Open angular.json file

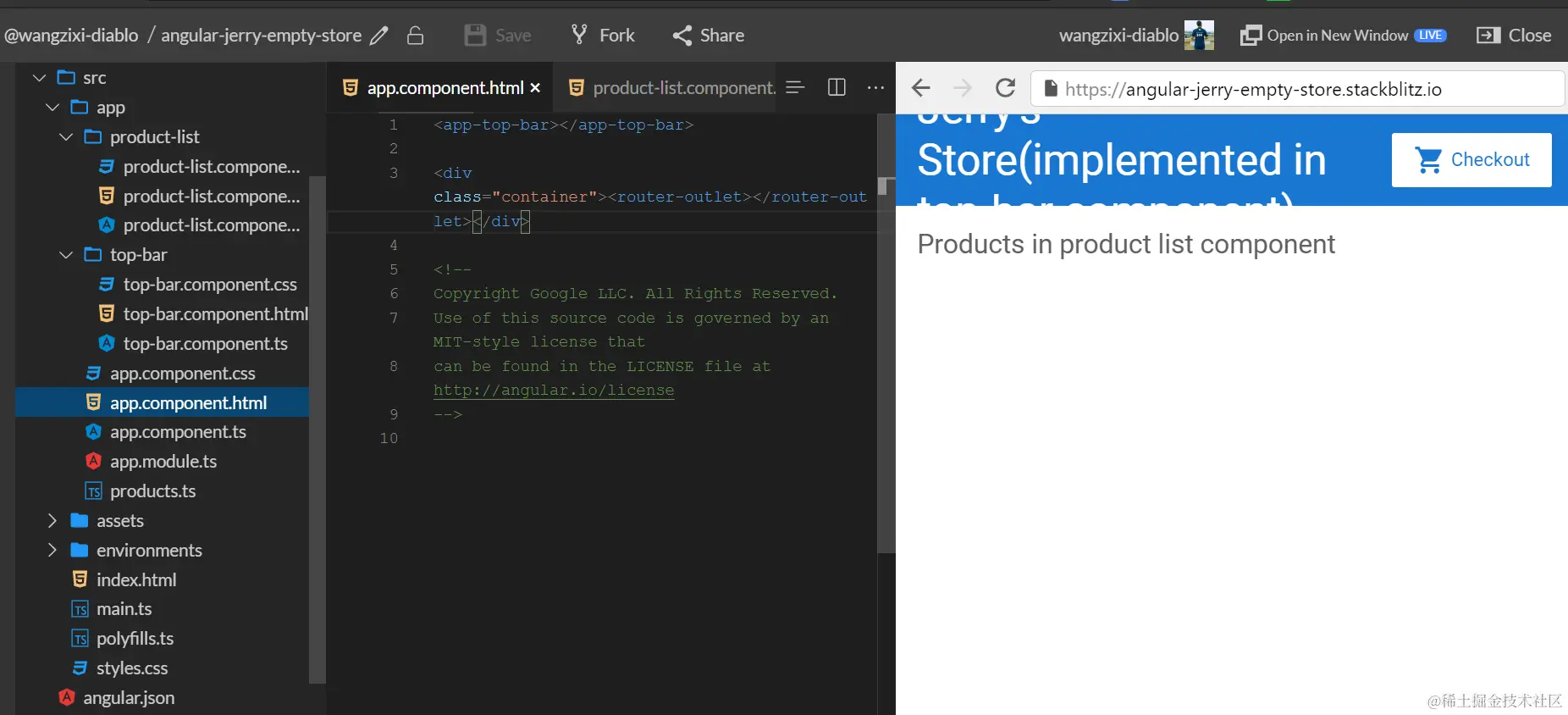click(x=129, y=698)
